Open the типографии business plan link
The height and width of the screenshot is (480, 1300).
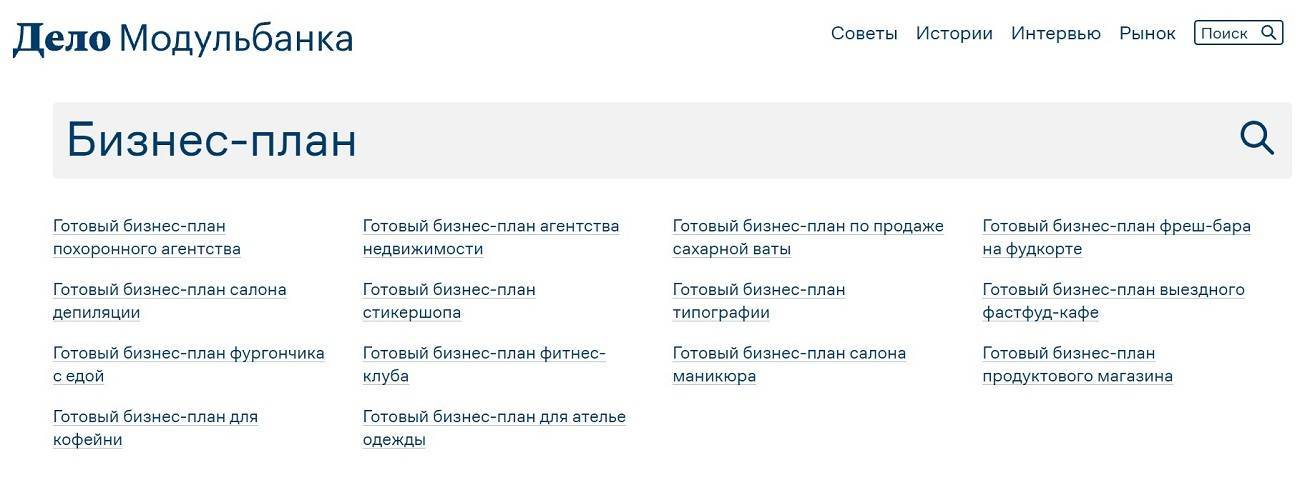[x=758, y=301]
